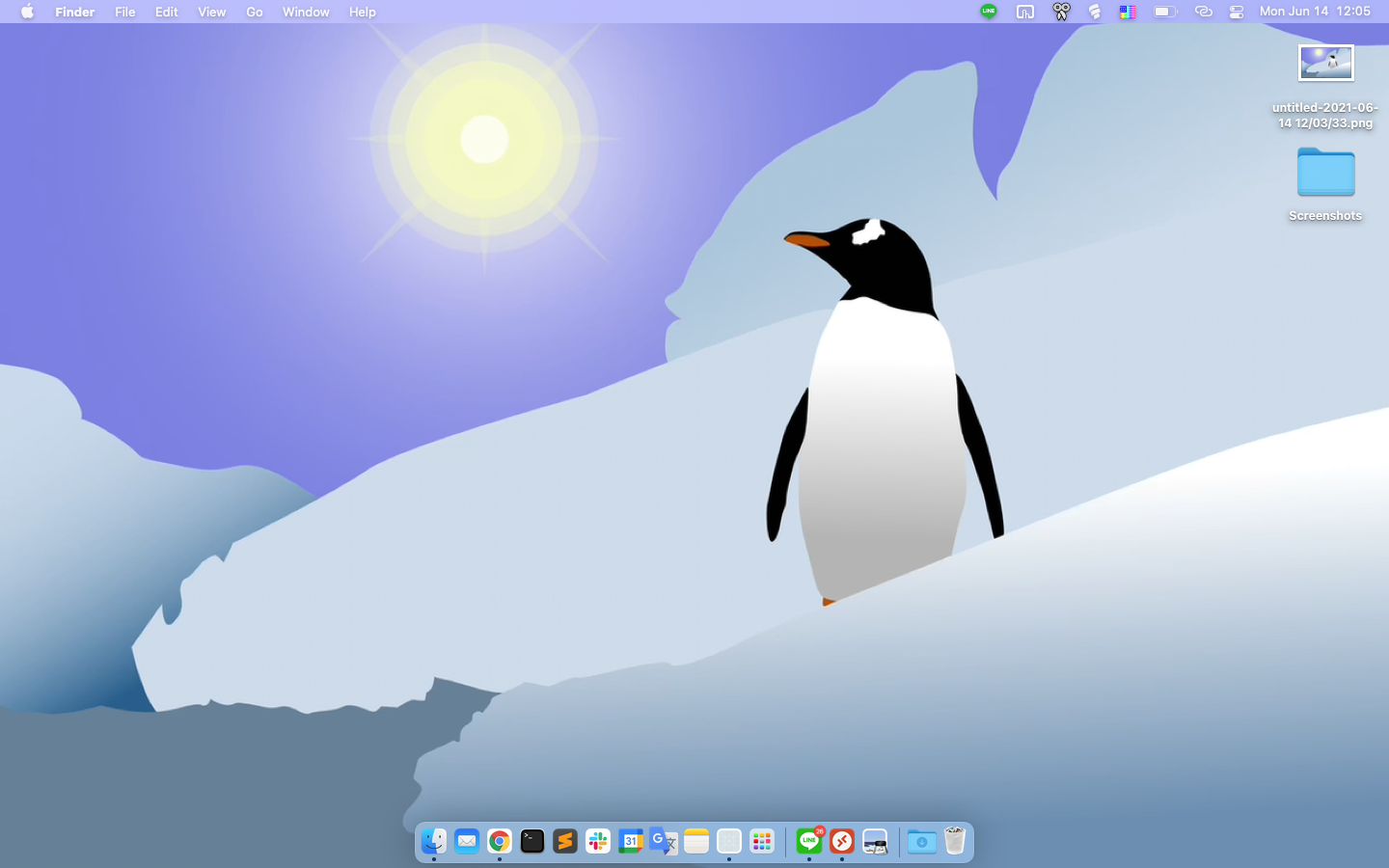
Task: Open Slack from the dock
Action: pyautogui.click(x=597, y=841)
